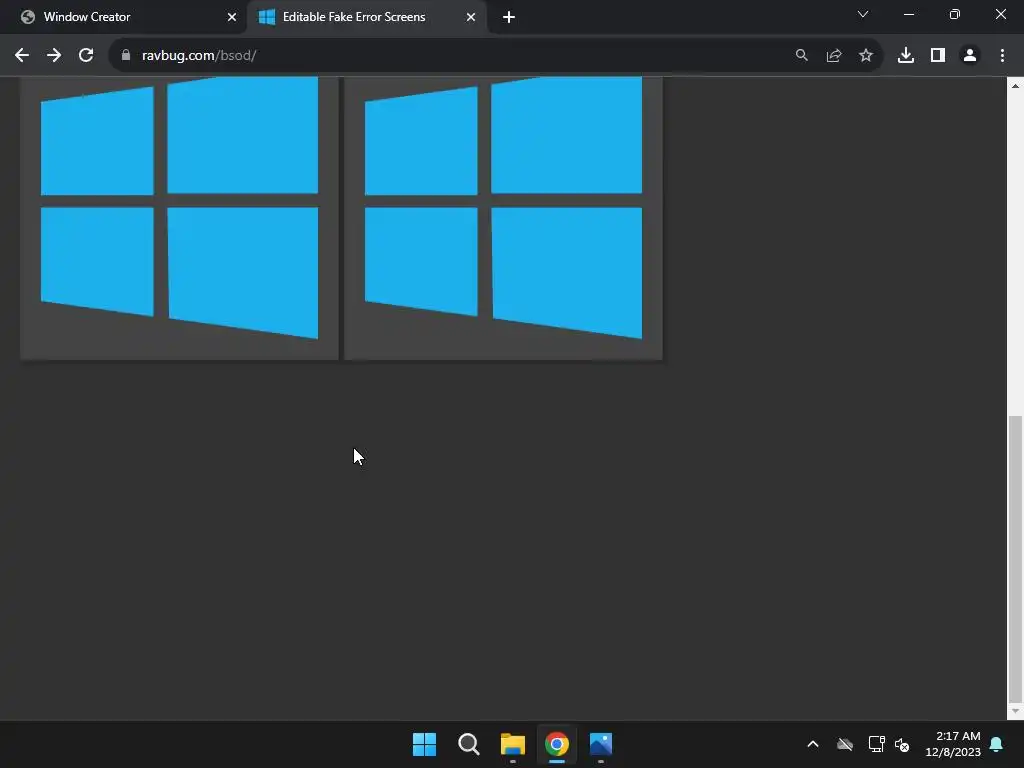Image resolution: width=1024 pixels, height=768 pixels.
Task: Select the Editable Fake Error Screens tab
Action: 366,17
